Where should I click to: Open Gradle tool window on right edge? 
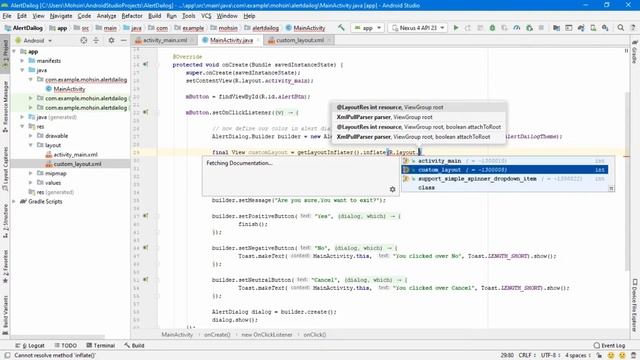coord(635,52)
